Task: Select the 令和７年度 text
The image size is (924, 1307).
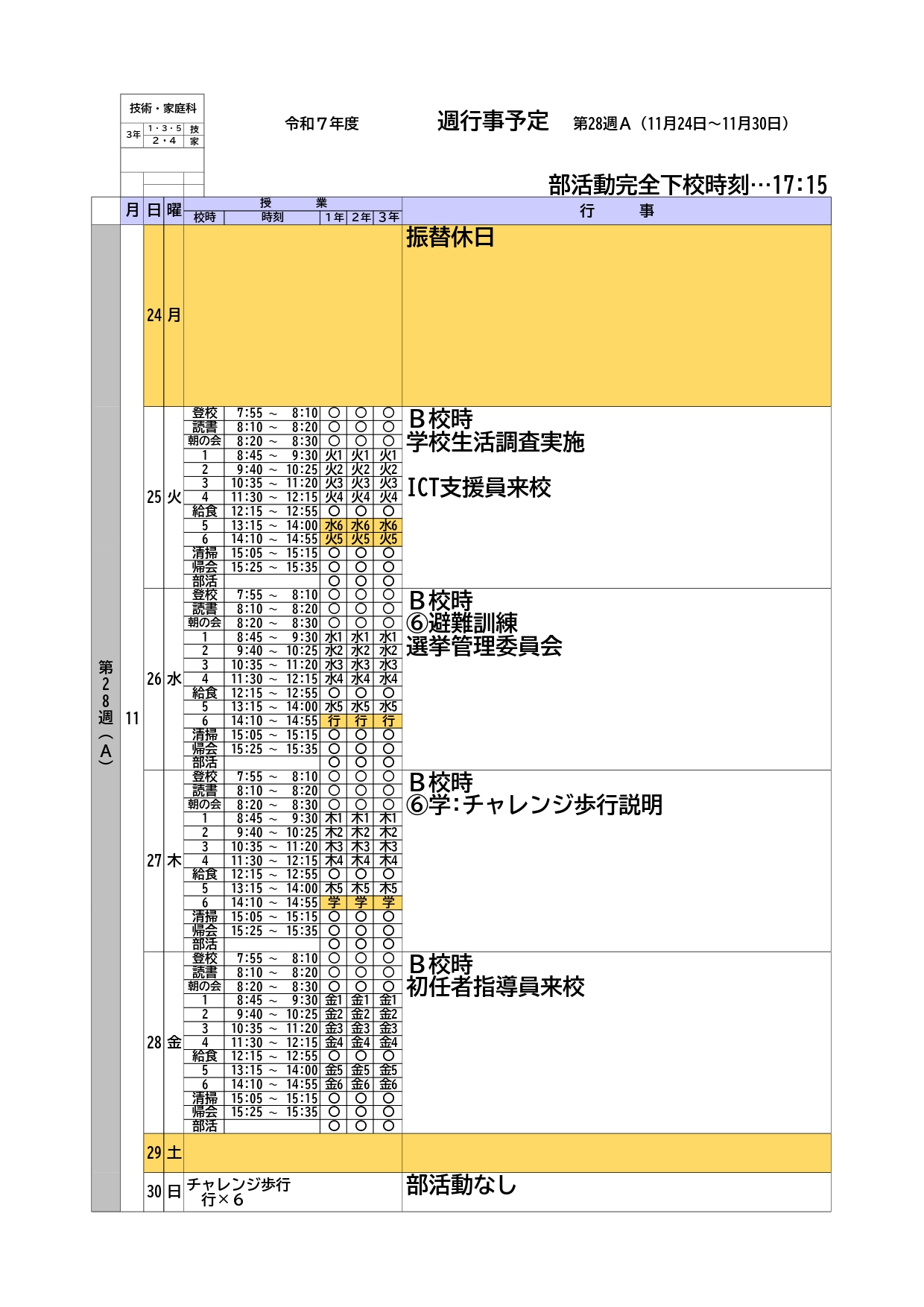Action: pyautogui.click(x=321, y=124)
